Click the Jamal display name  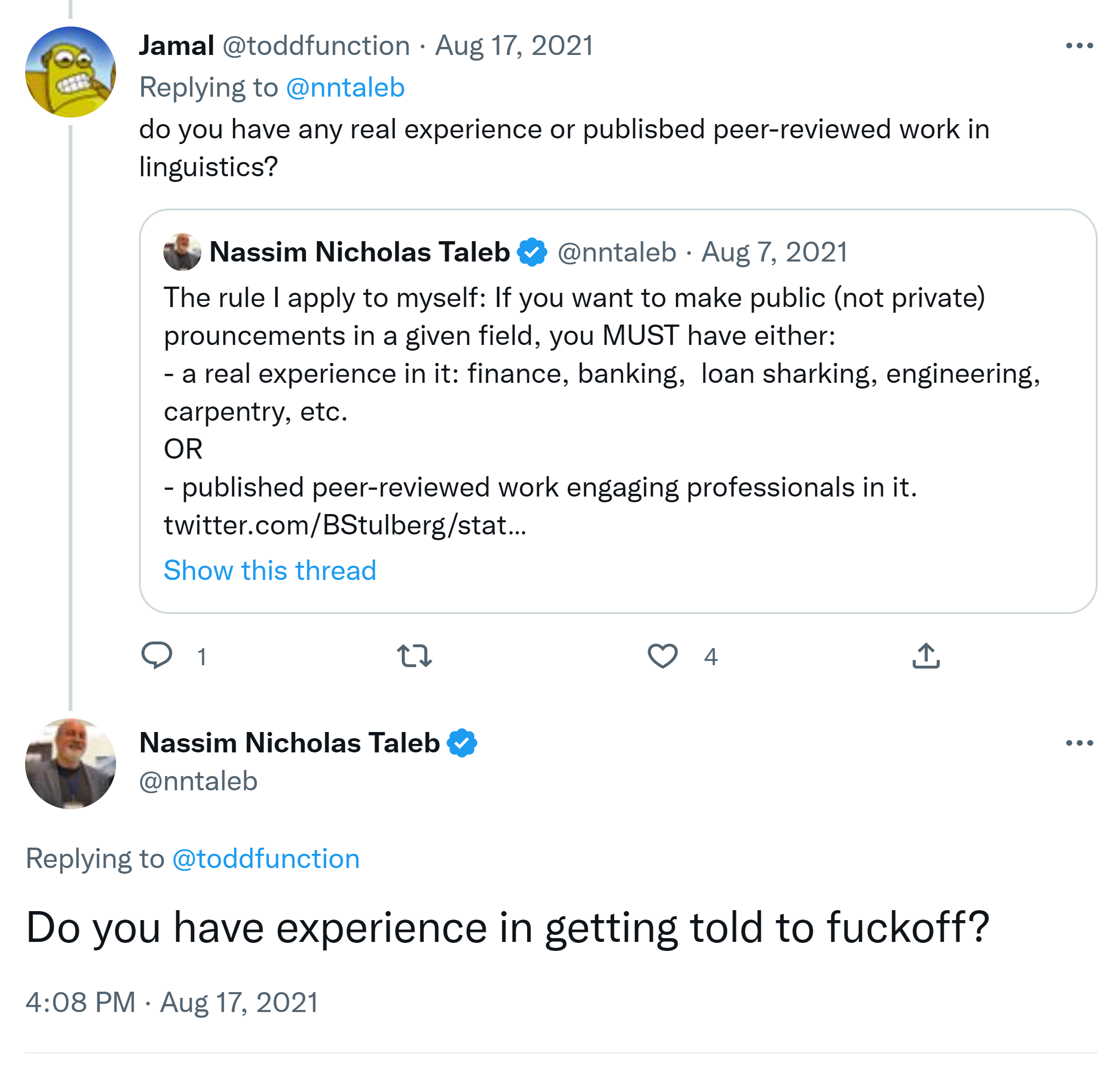177,45
